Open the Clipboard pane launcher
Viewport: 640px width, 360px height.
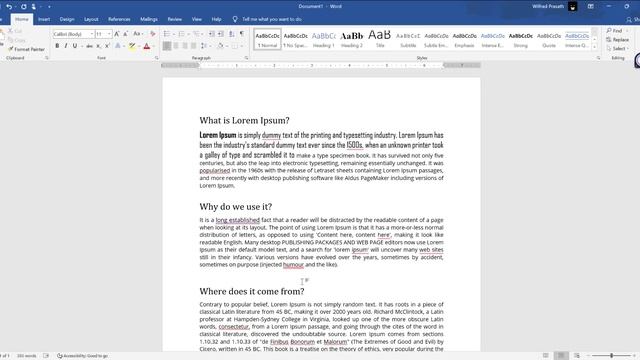pos(47,58)
